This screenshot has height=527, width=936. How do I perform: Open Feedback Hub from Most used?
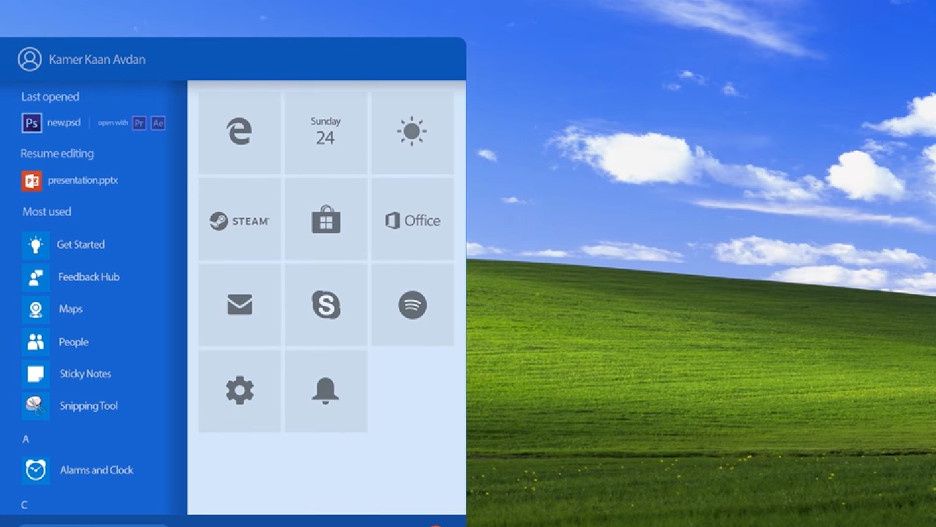point(88,277)
